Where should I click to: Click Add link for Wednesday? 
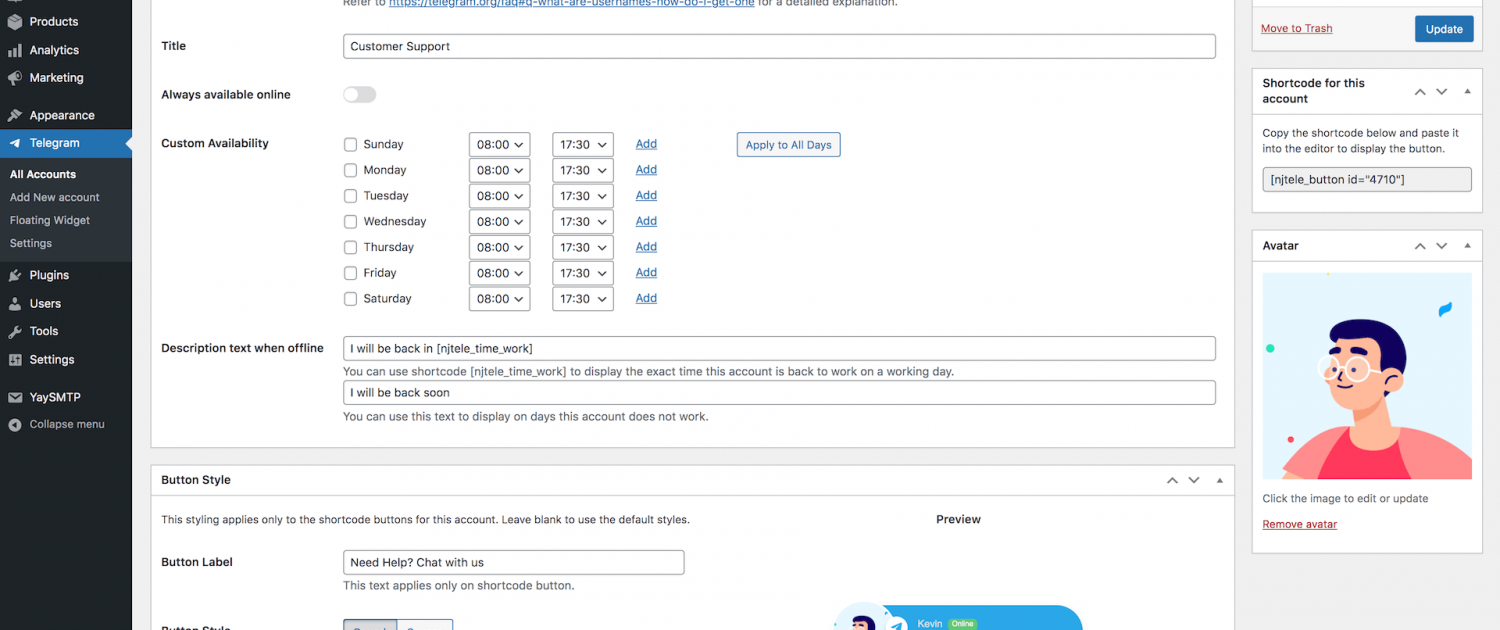pyautogui.click(x=646, y=221)
